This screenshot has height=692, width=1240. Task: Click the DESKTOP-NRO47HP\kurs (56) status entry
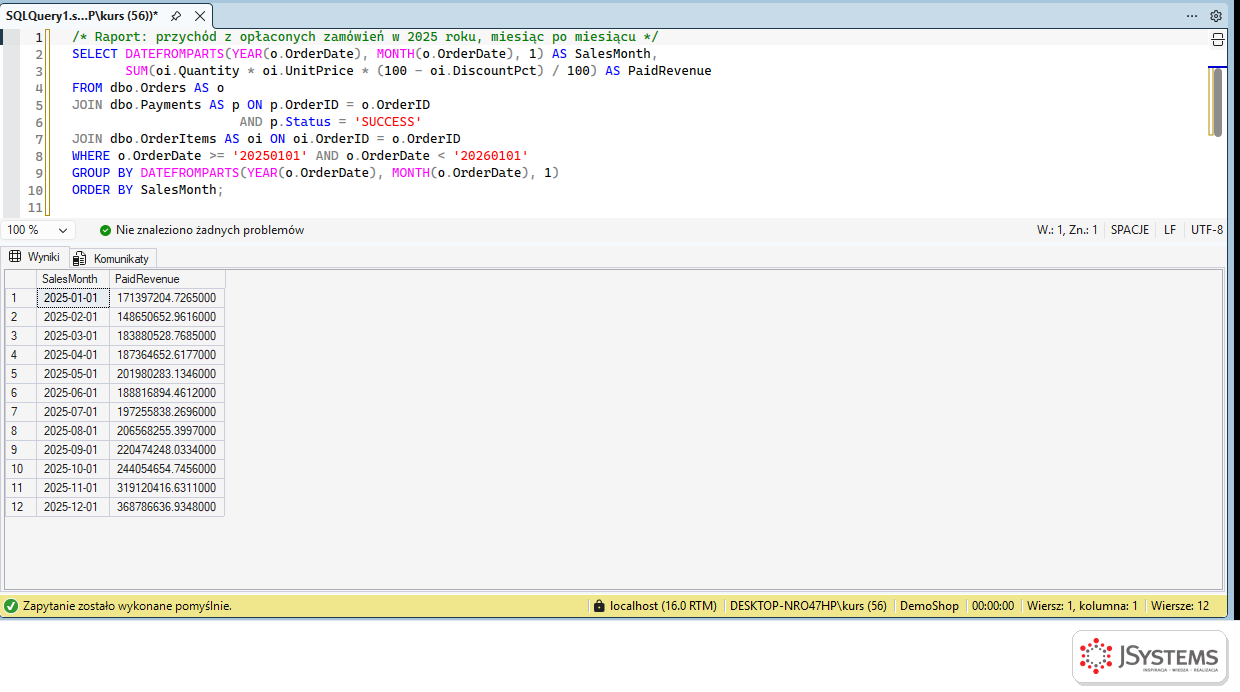point(808,606)
